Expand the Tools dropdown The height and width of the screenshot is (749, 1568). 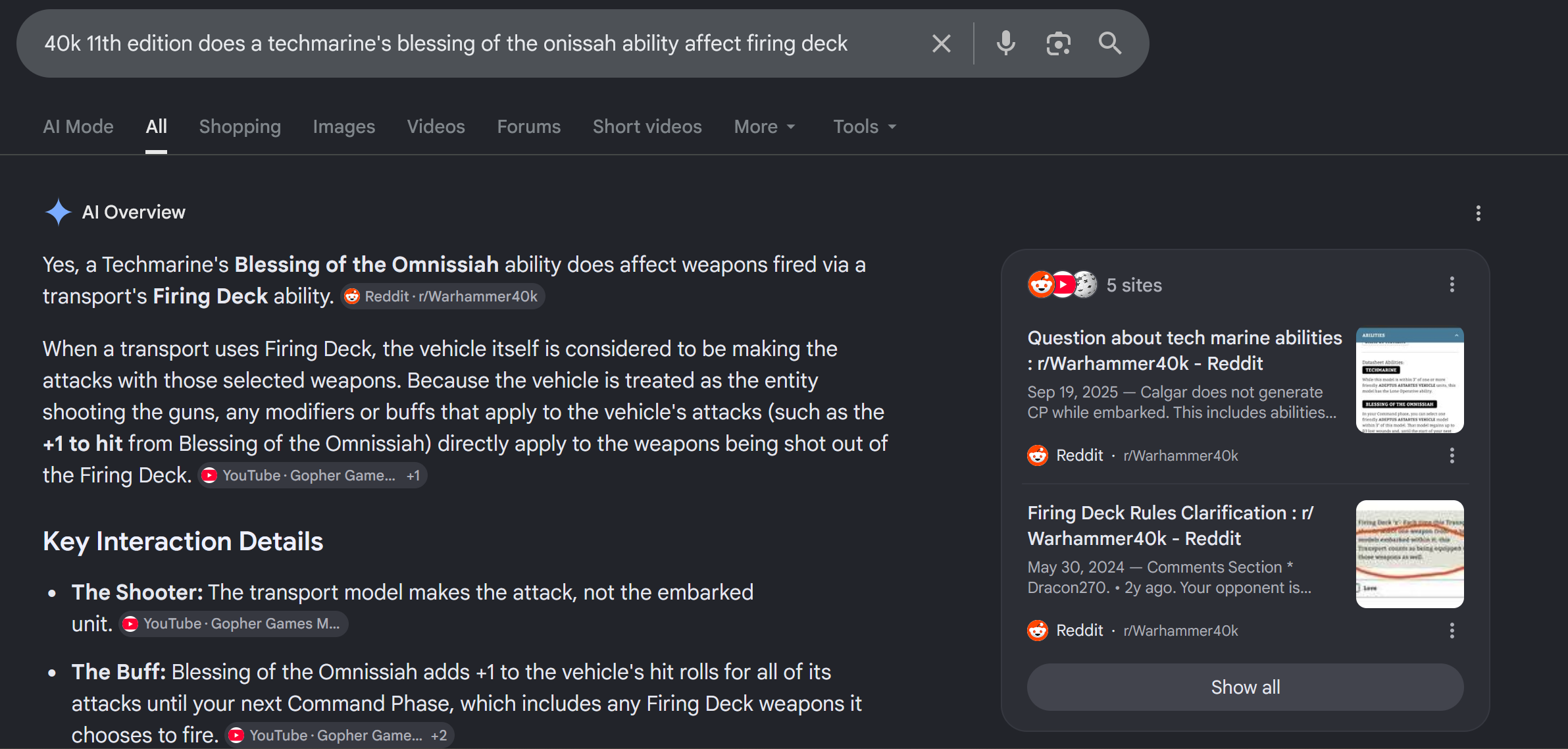[865, 126]
